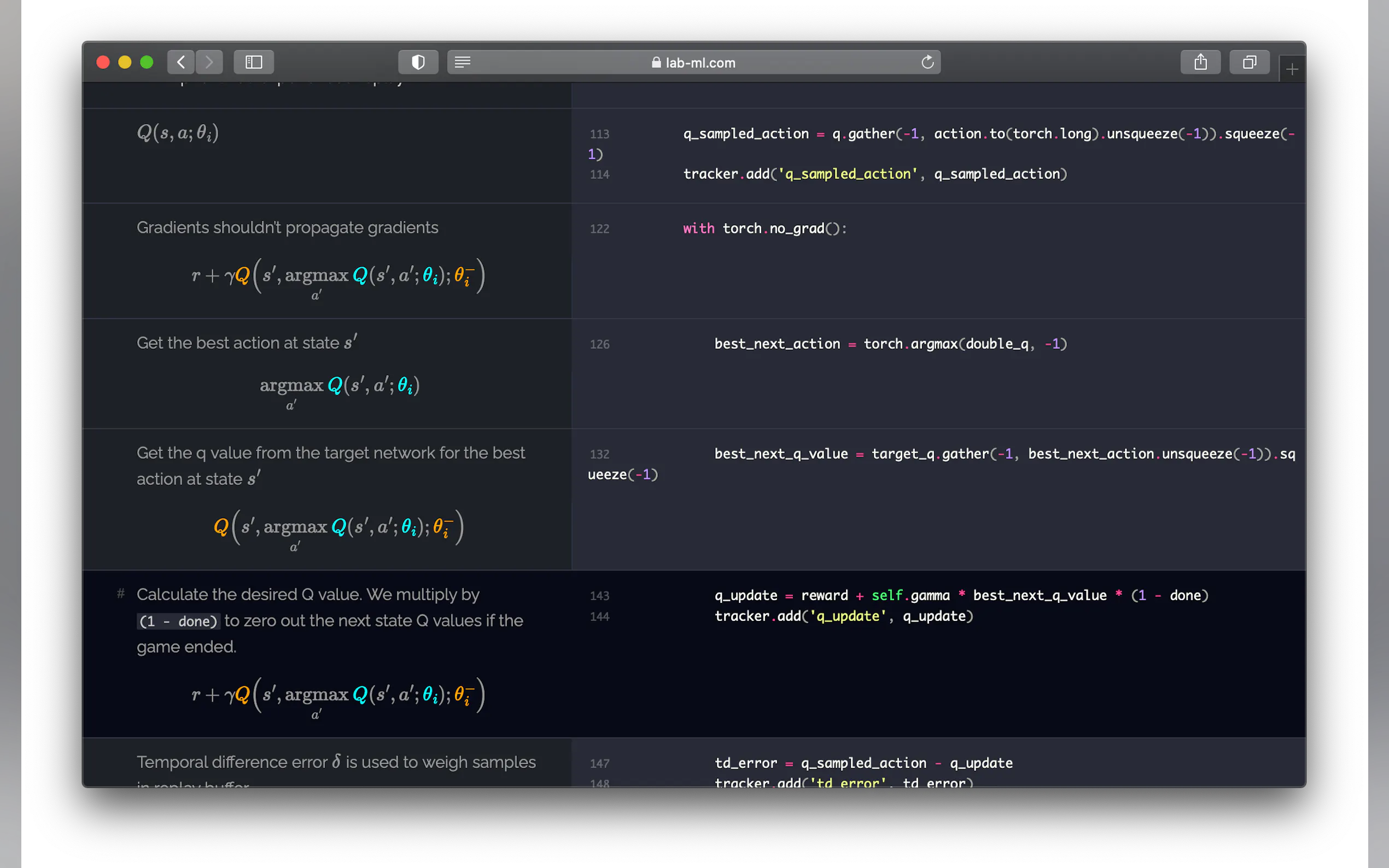The image size is (1389, 868).
Task: Open the Share menu
Action: (x=1200, y=62)
